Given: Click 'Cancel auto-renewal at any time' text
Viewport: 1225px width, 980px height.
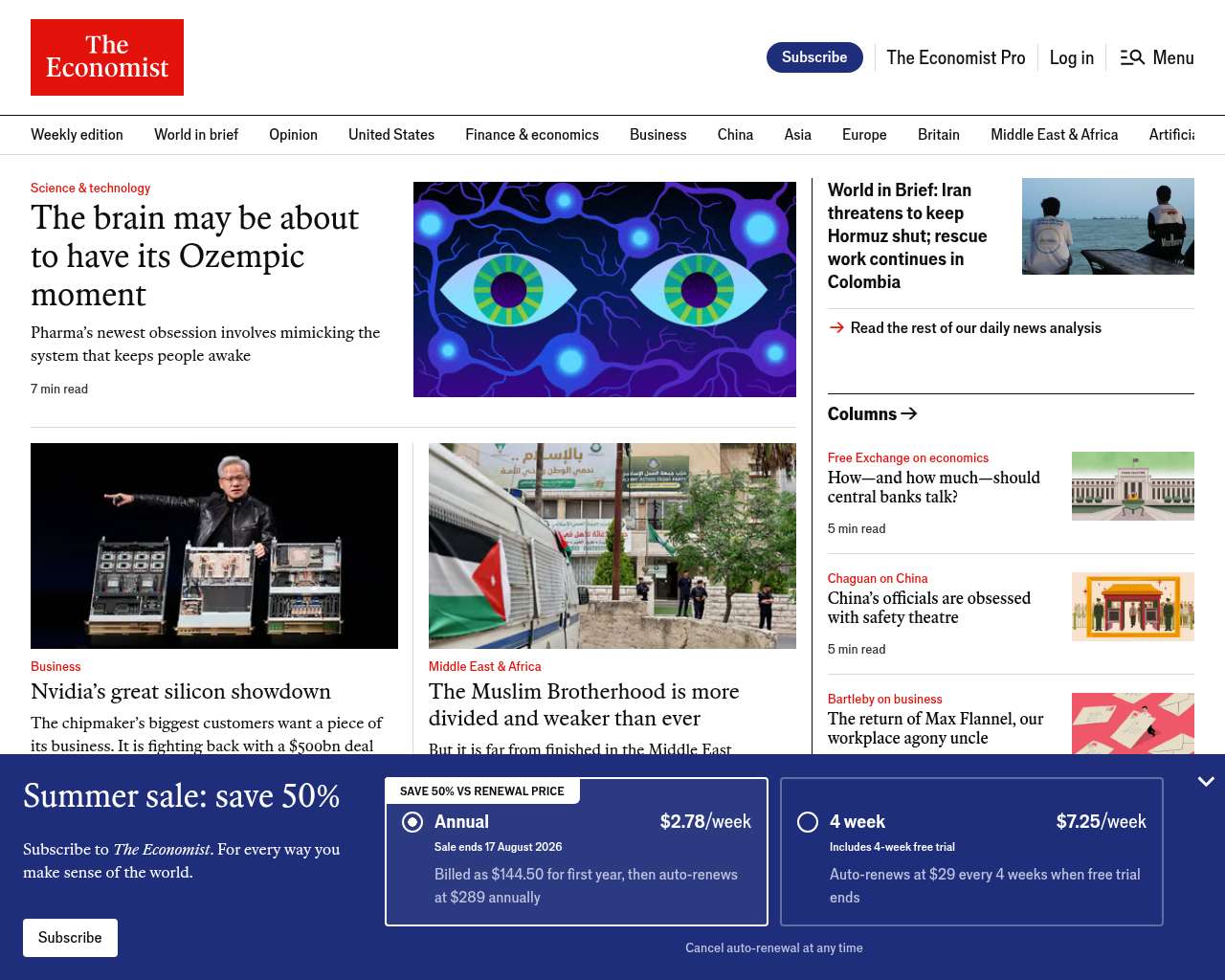Looking at the screenshot, I should [774, 948].
